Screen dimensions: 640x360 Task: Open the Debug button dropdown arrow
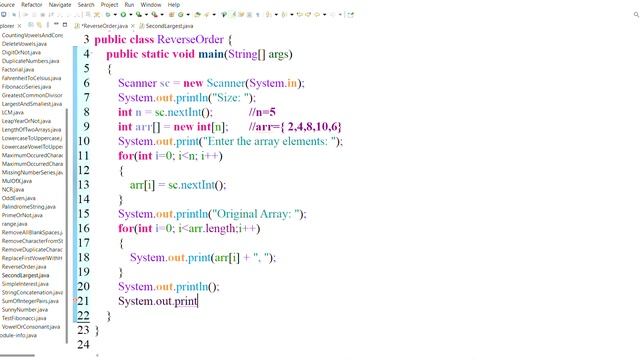(115, 15)
